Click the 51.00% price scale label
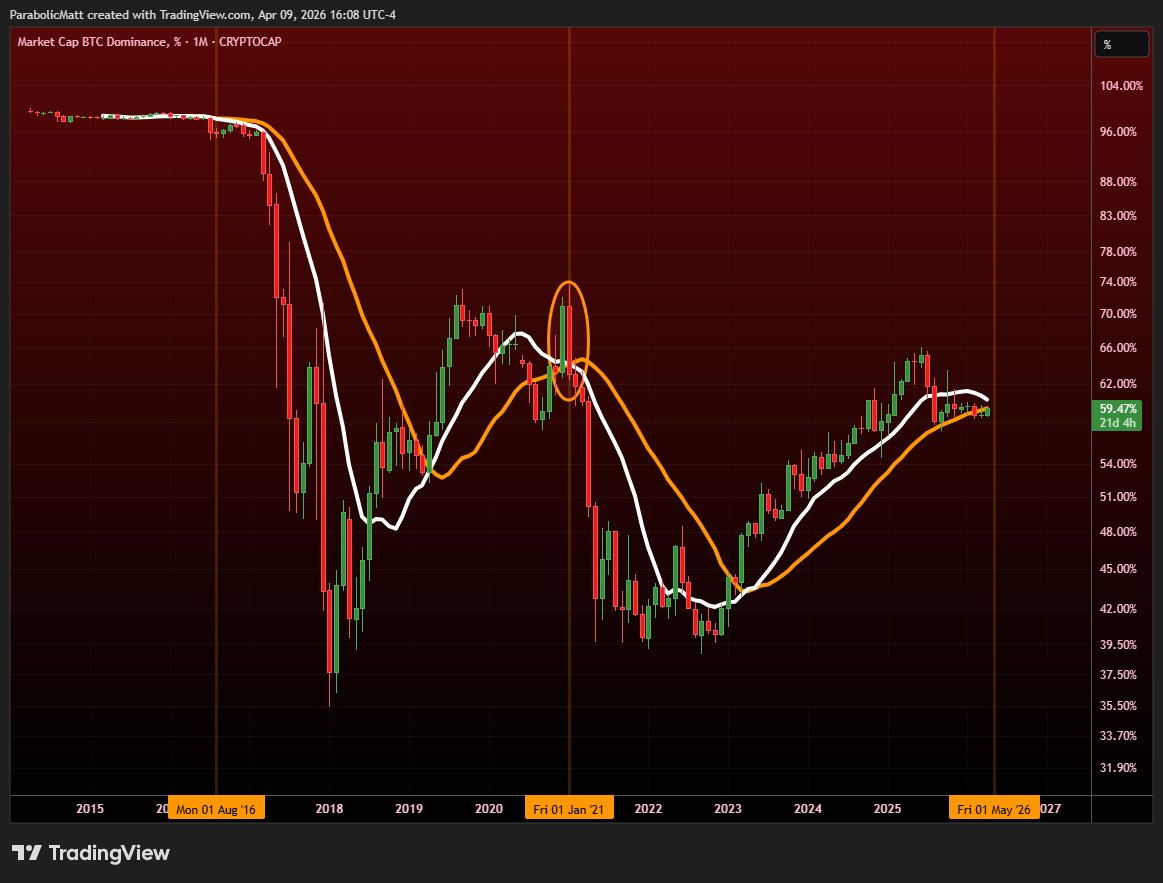The height and width of the screenshot is (883, 1163). pyautogui.click(x=1118, y=497)
